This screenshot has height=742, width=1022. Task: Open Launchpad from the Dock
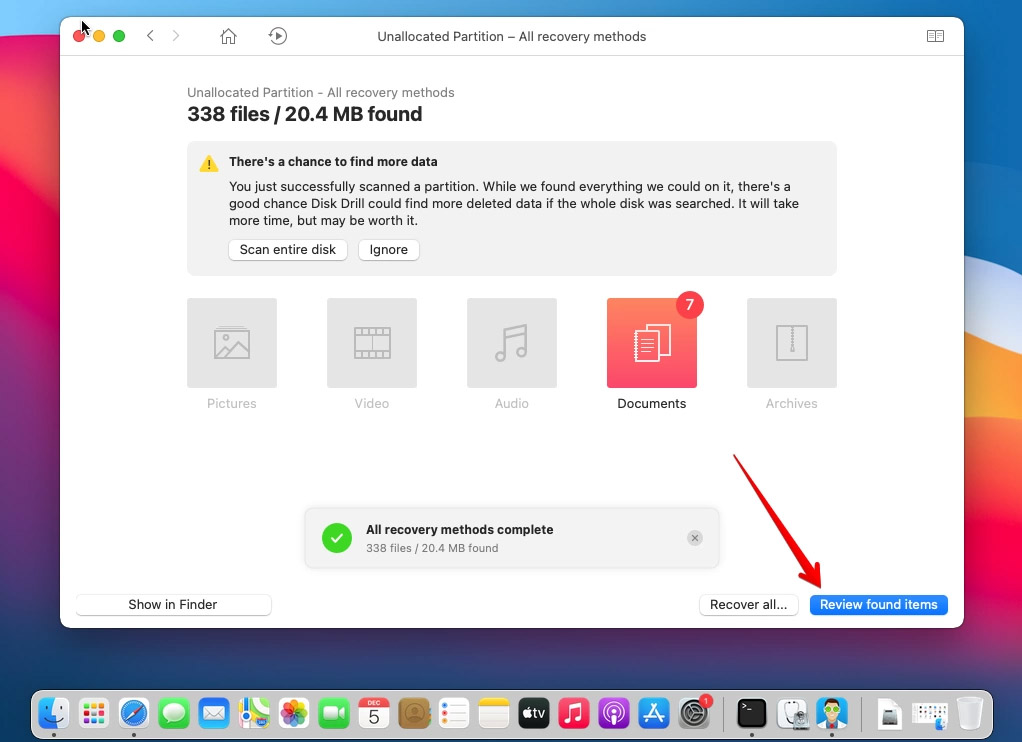pyautogui.click(x=94, y=713)
